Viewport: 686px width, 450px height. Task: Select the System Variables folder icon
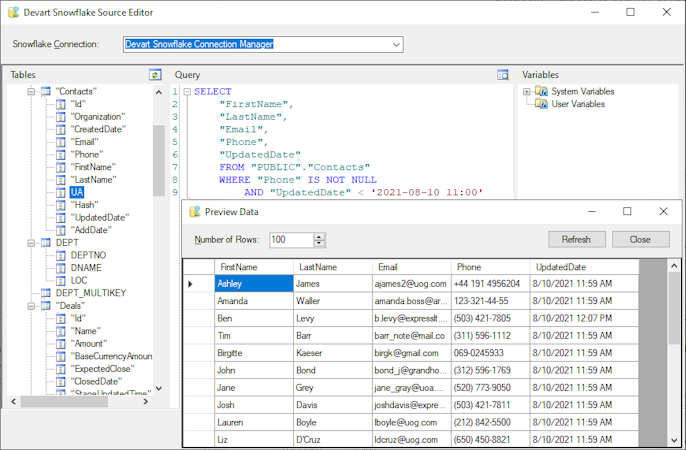[x=542, y=91]
